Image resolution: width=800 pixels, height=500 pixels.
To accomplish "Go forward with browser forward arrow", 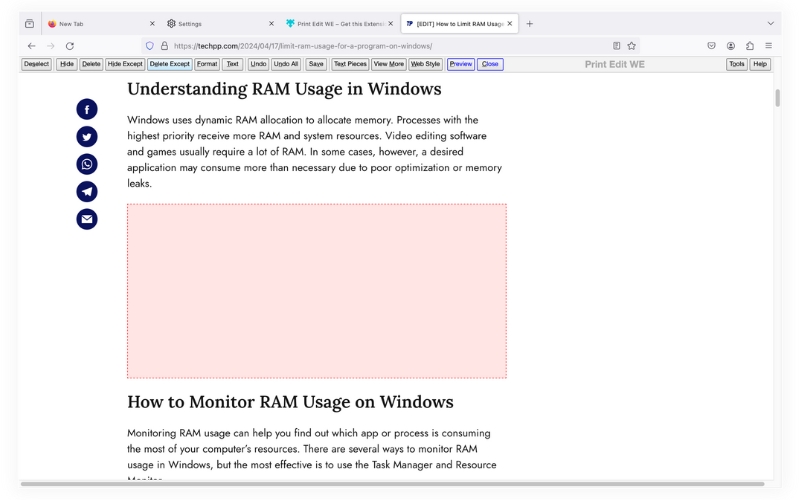I will 51,46.
